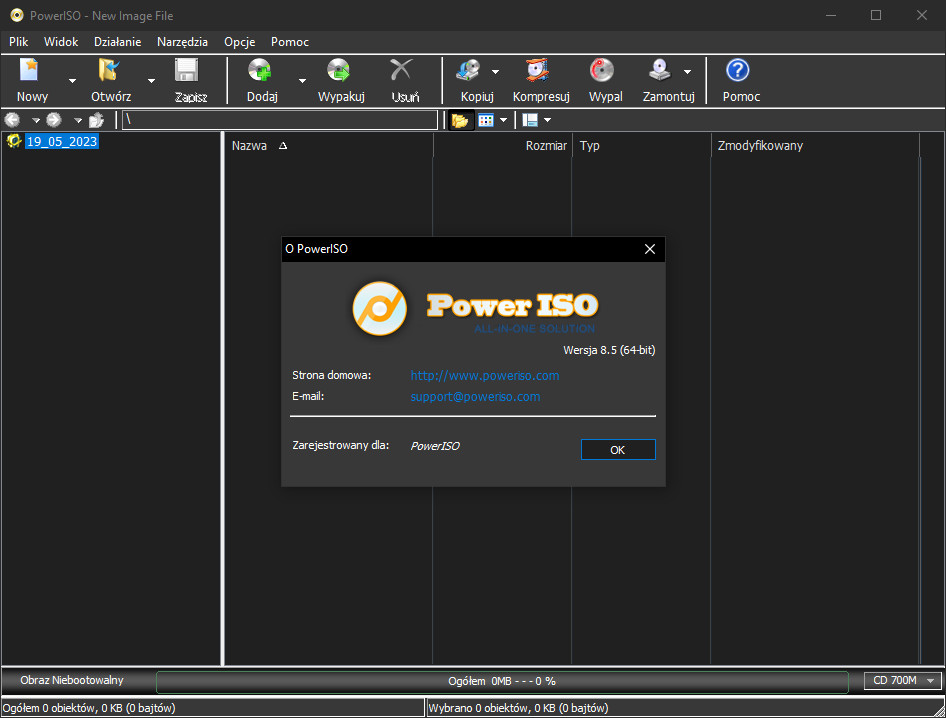The image size is (946, 718).
Task: Click the Ogółem 0 obiektów status text
Action: [x=89, y=708]
